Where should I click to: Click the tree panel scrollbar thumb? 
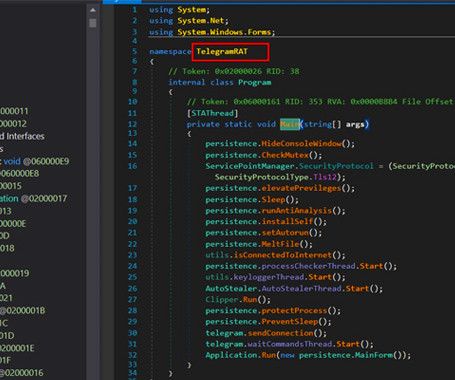point(93,23)
